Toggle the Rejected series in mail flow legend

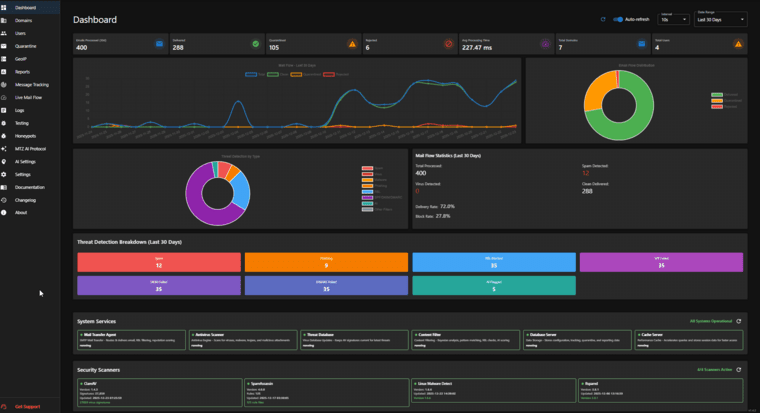[336, 75]
